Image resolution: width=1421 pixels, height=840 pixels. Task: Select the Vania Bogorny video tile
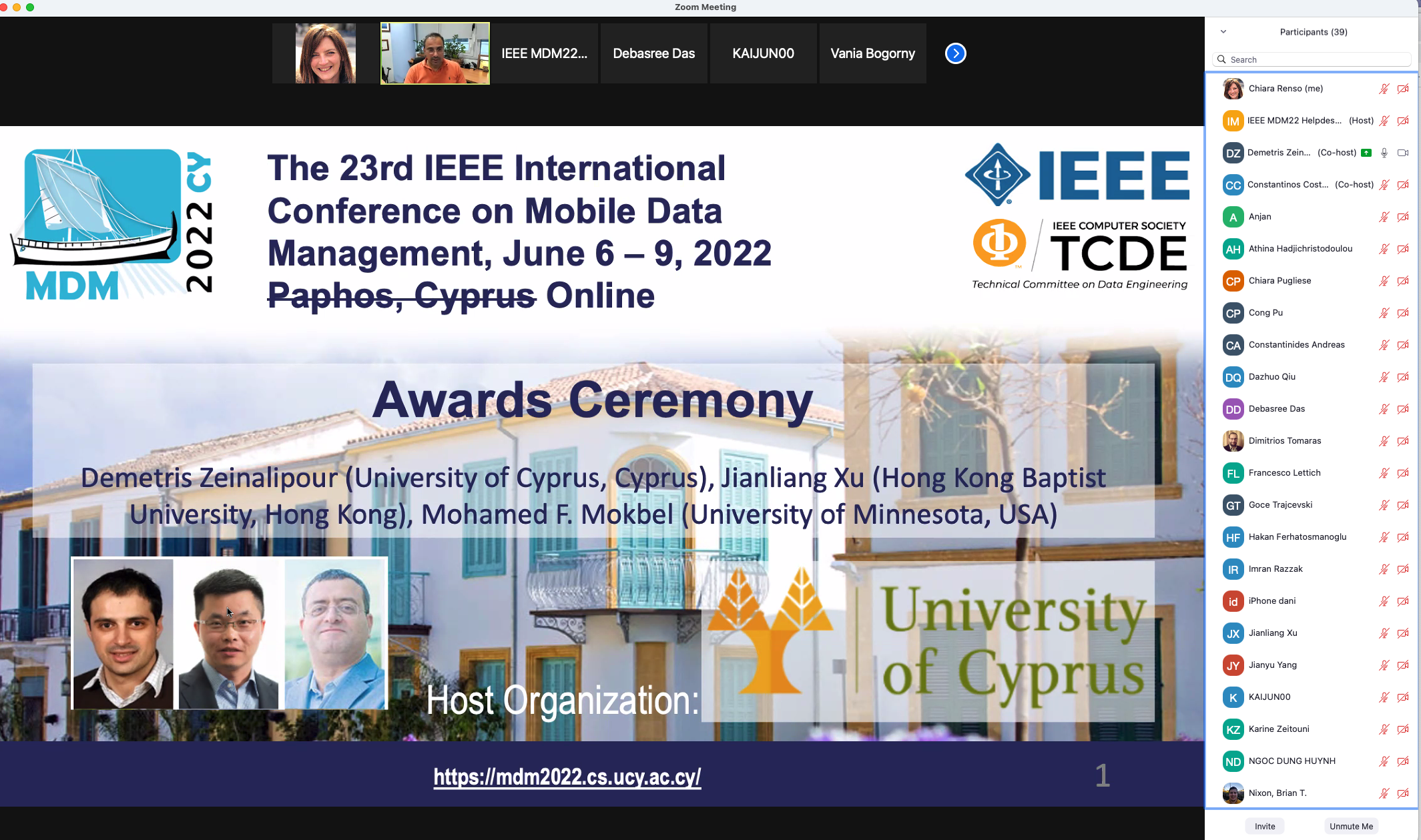click(872, 53)
